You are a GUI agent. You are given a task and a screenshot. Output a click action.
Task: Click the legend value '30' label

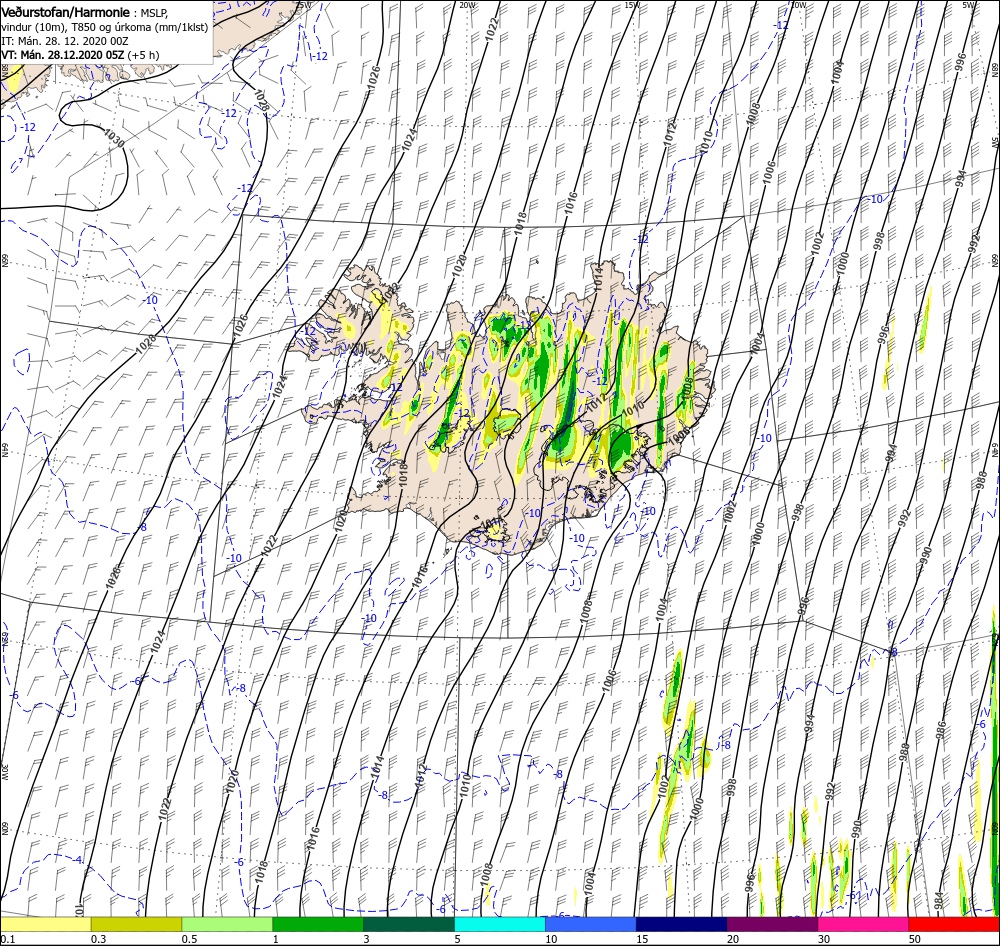pos(824,939)
